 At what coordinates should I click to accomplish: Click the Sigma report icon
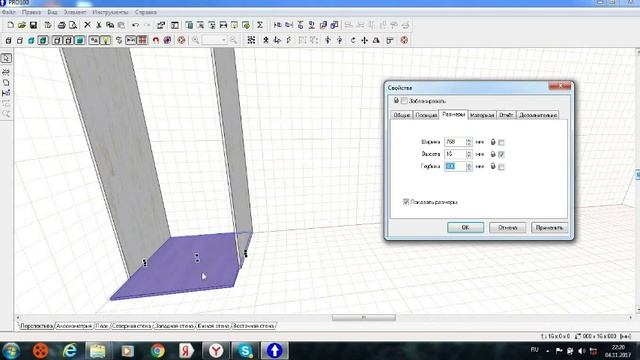(x=260, y=25)
